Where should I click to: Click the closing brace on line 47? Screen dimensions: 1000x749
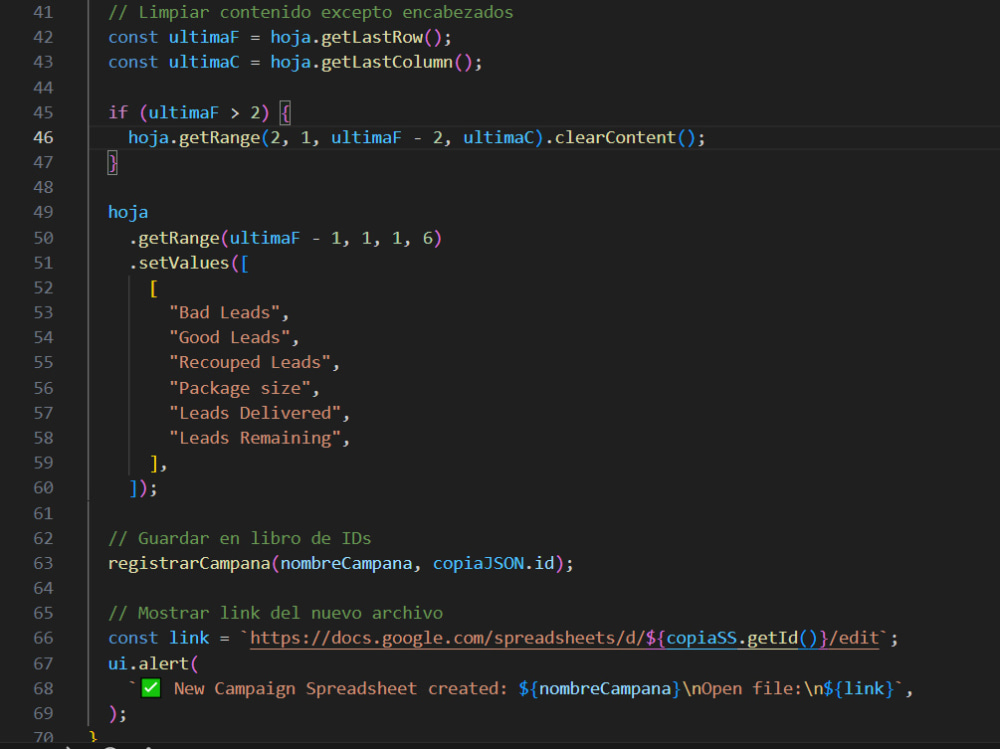[113, 163]
